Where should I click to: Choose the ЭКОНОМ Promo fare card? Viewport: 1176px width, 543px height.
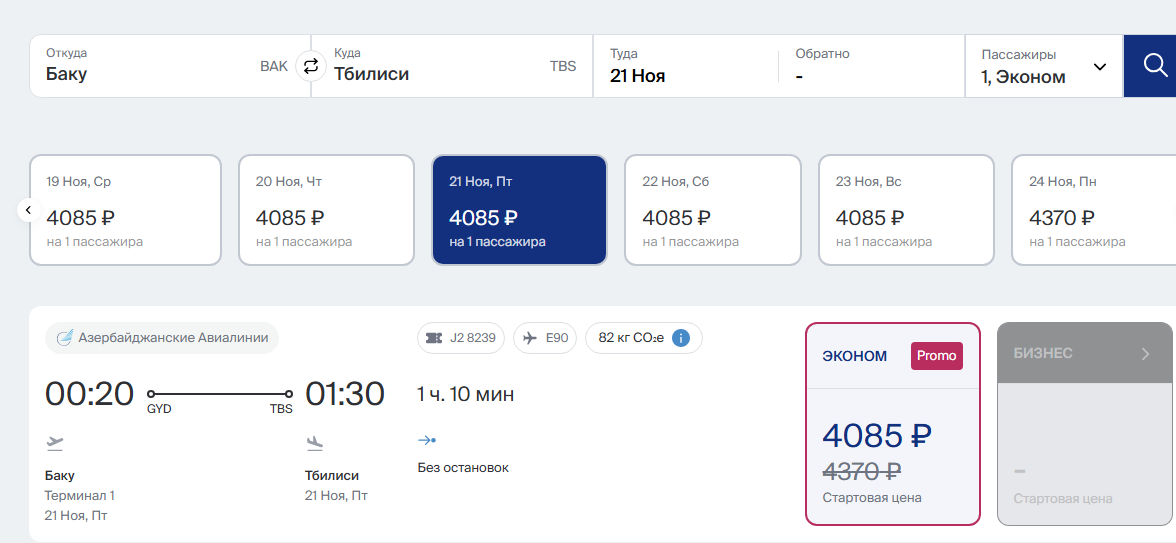pyautogui.click(x=892, y=424)
